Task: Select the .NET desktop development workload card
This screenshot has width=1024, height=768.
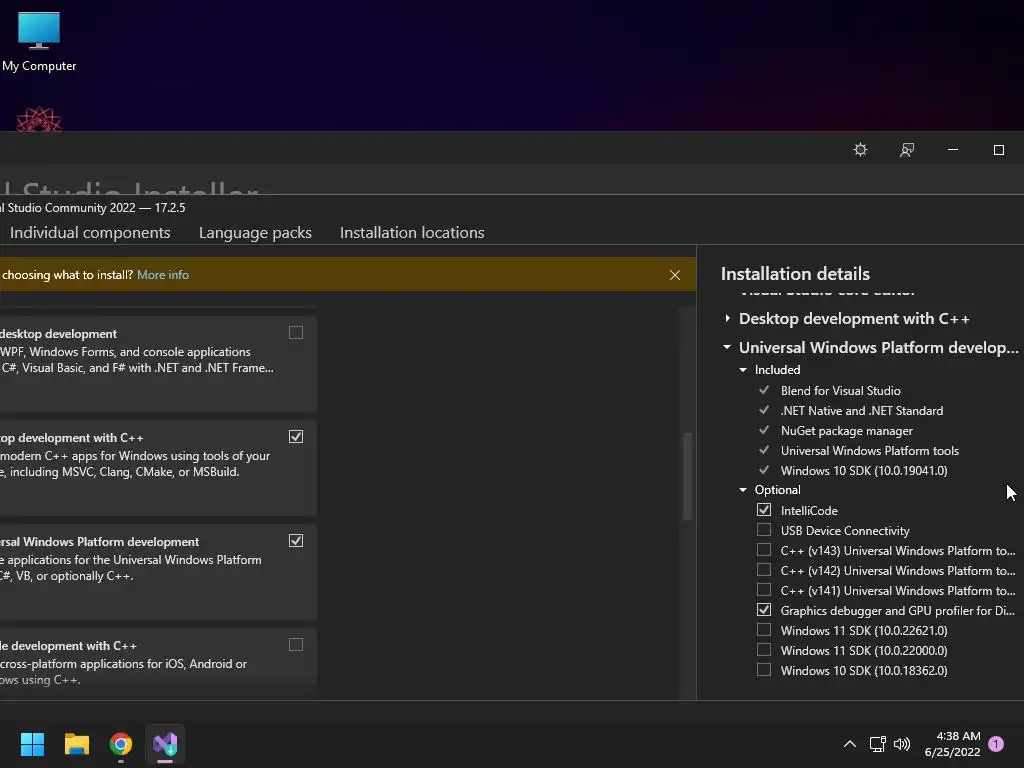Action: (x=158, y=364)
